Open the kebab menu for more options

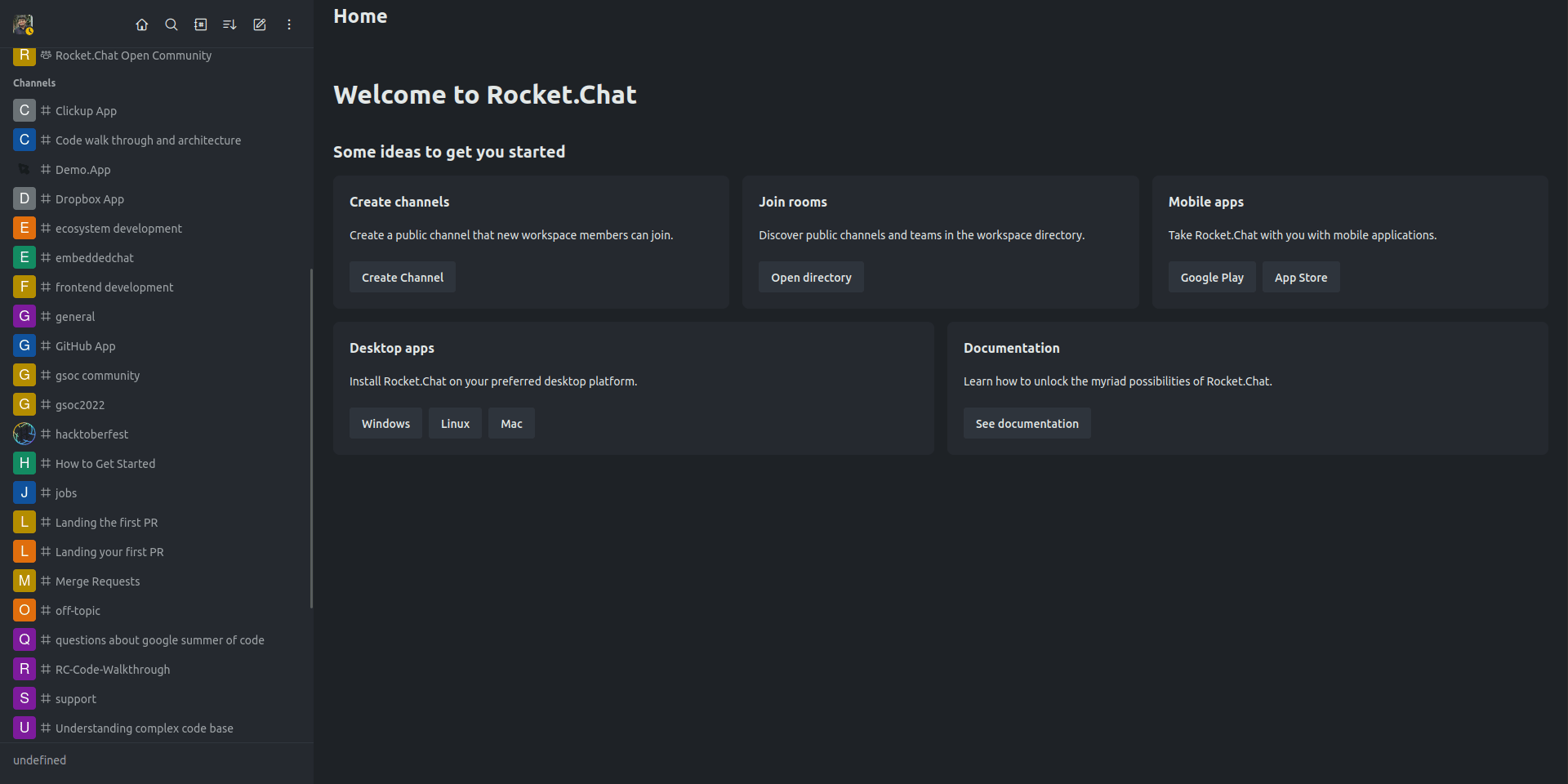coord(288,24)
